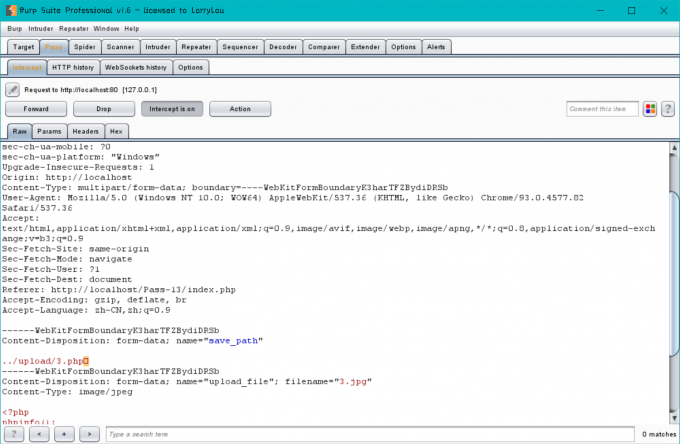Open the Repeater tool tab
680x444 pixels.
point(196,47)
